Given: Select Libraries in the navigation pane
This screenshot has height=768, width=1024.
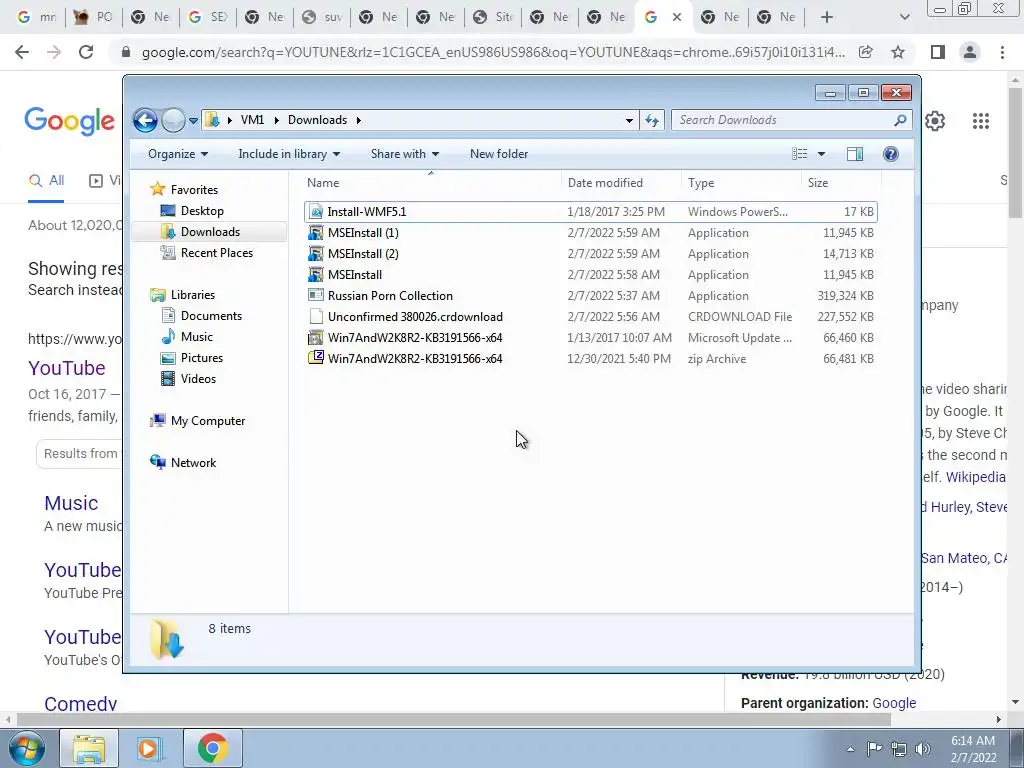Looking at the screenshot, I should (x=193, y=295).
